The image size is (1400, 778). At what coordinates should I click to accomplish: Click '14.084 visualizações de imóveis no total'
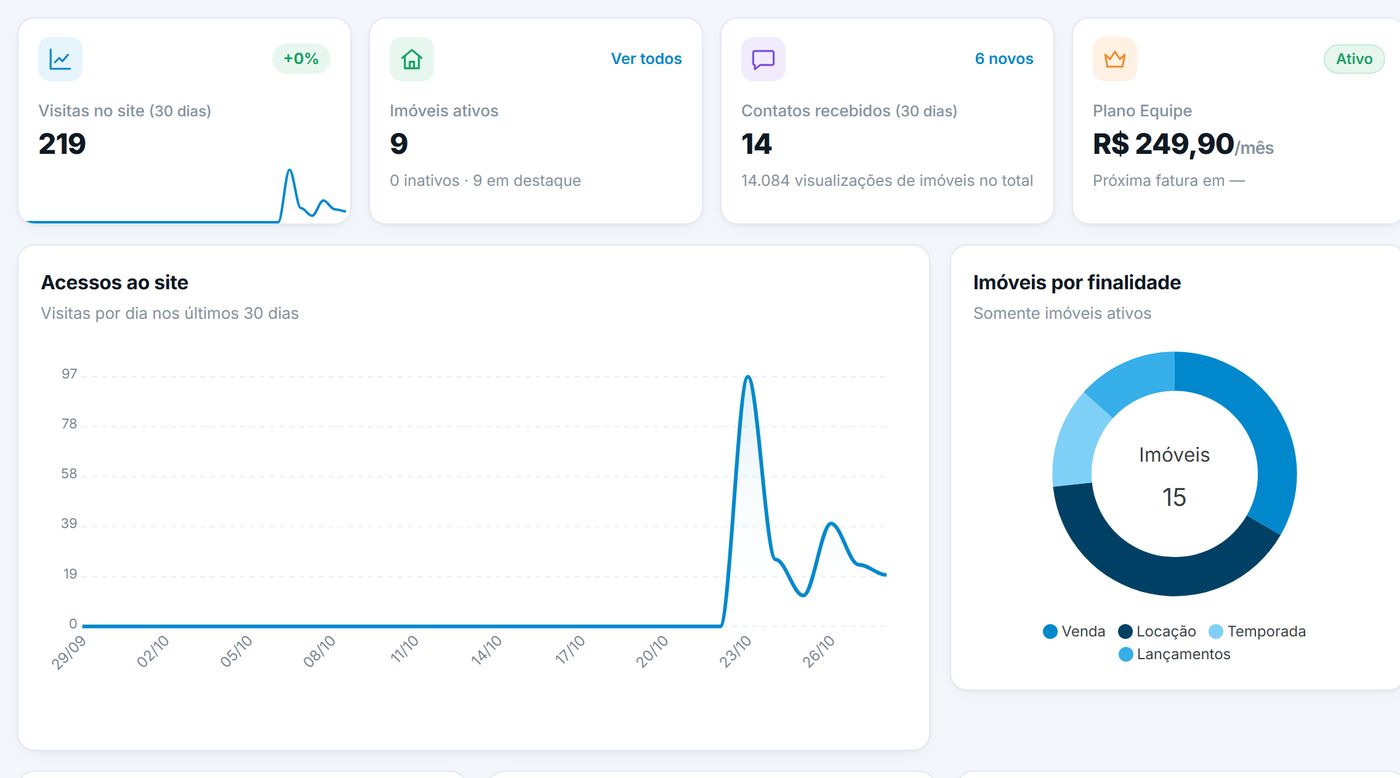[x=887, y=181]
